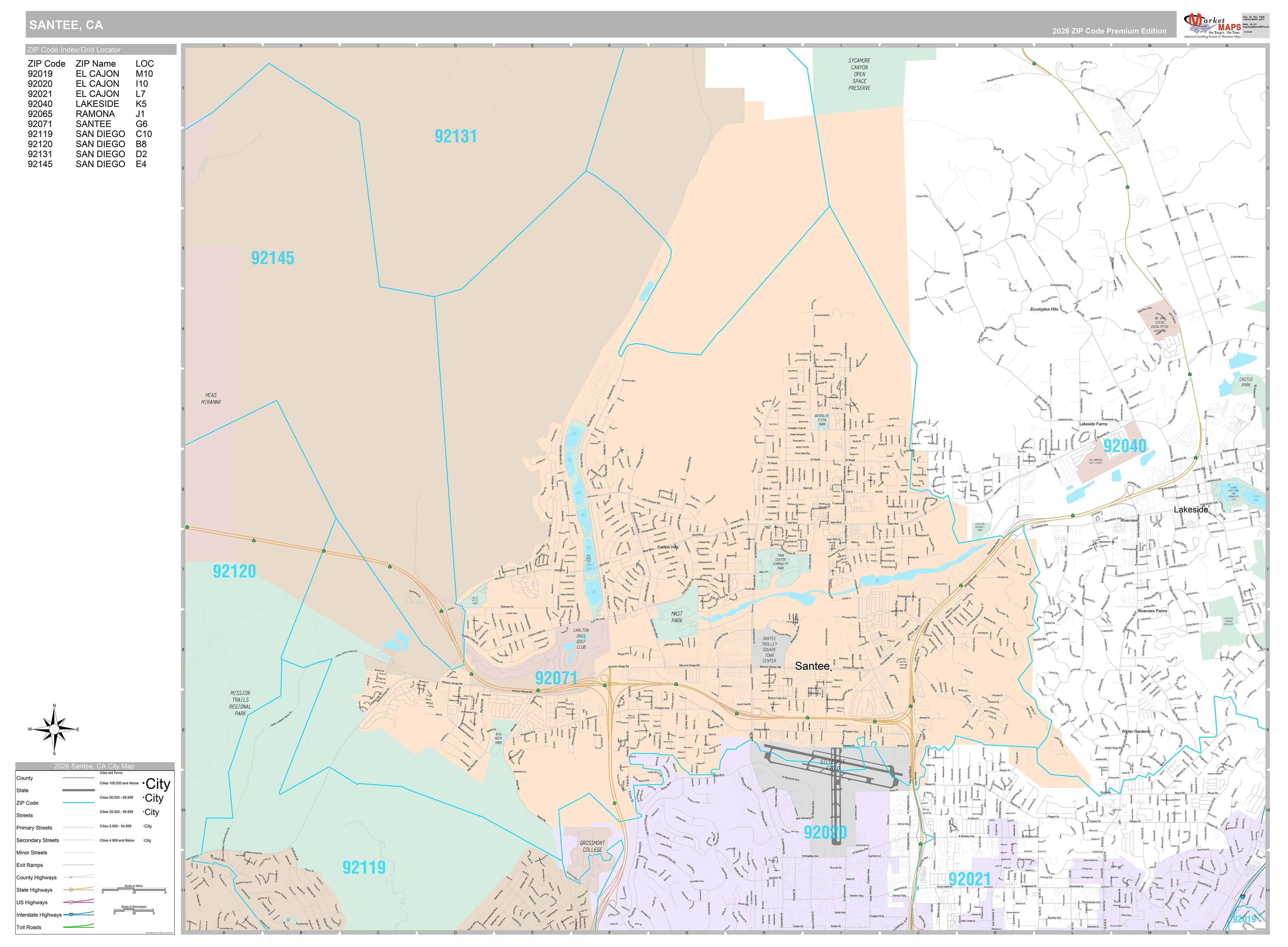Click the 92120 ZIP label on the map

coord(234,571)
